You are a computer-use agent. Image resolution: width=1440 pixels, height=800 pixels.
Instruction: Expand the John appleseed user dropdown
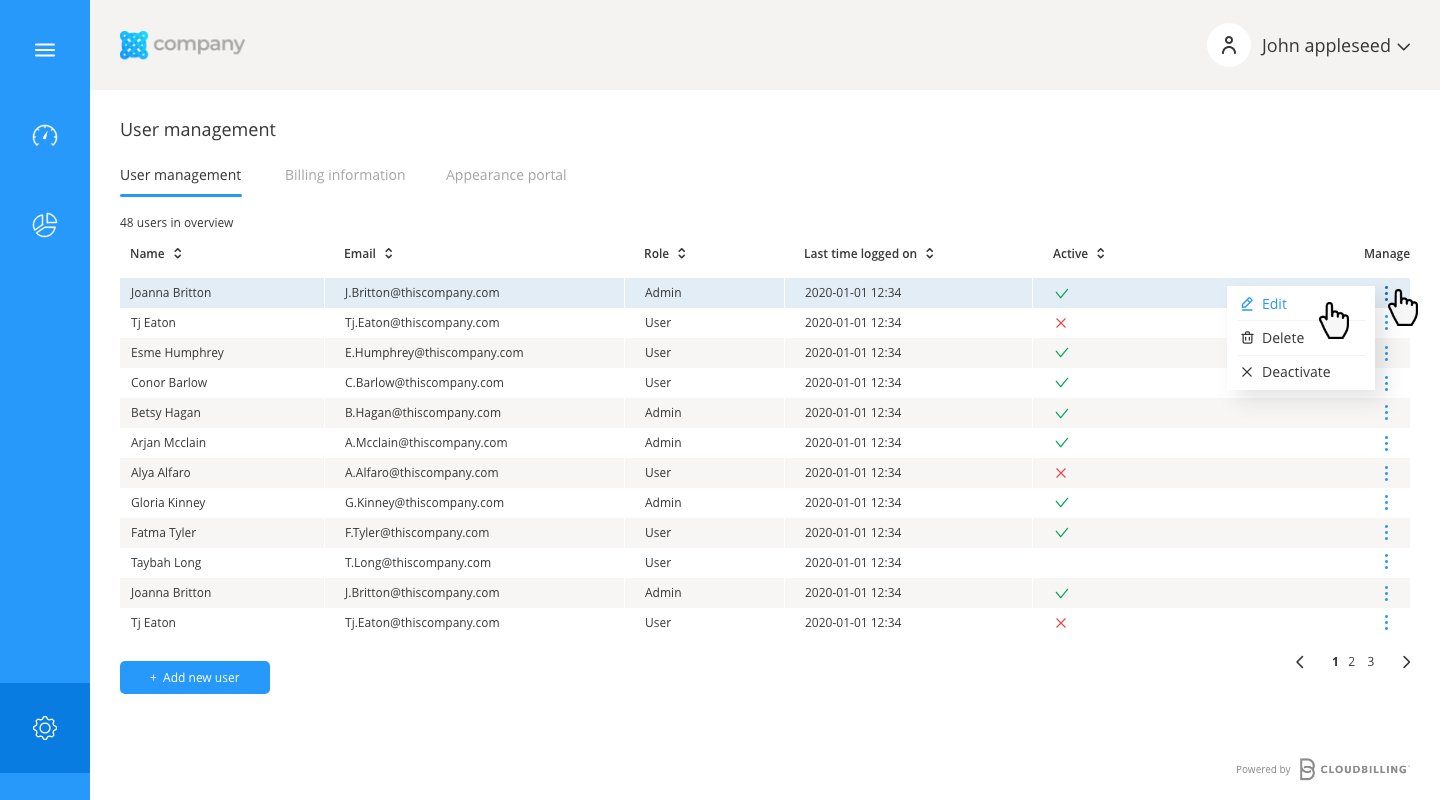tap(1403, 47)
